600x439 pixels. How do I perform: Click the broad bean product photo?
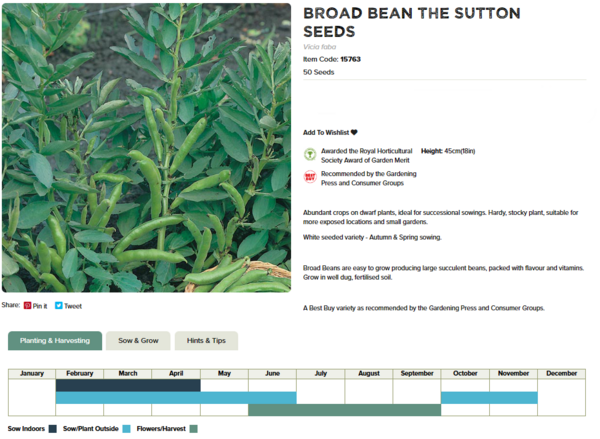click(x=146, y=148)
